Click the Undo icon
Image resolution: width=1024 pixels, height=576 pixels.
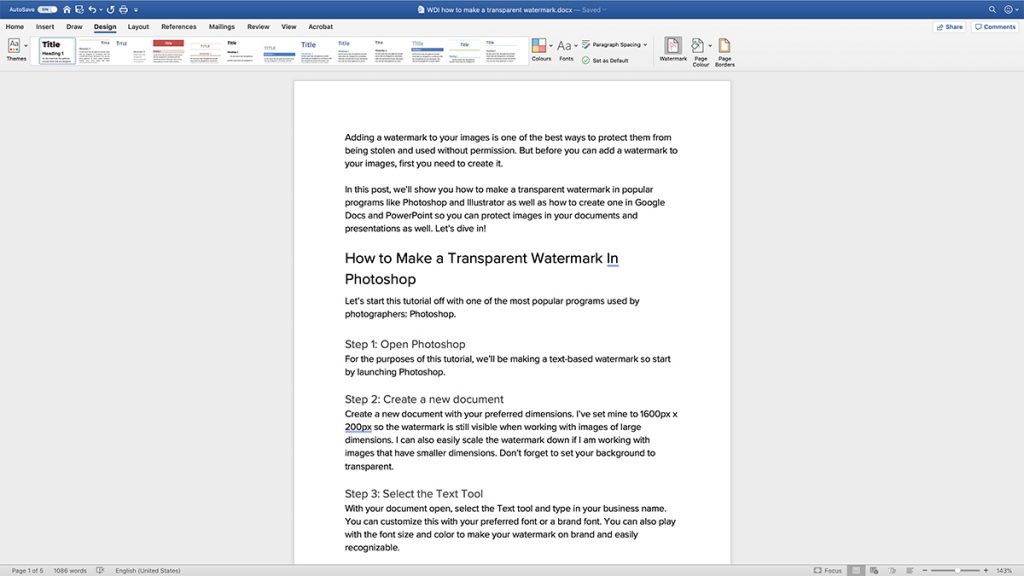click(93, 9)
